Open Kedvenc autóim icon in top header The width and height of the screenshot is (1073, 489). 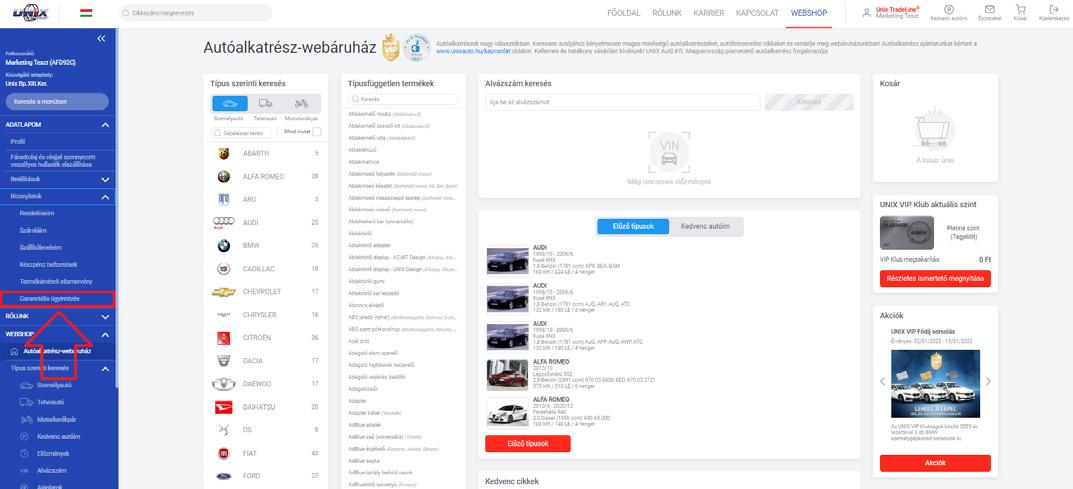click(x=948, y=9)
